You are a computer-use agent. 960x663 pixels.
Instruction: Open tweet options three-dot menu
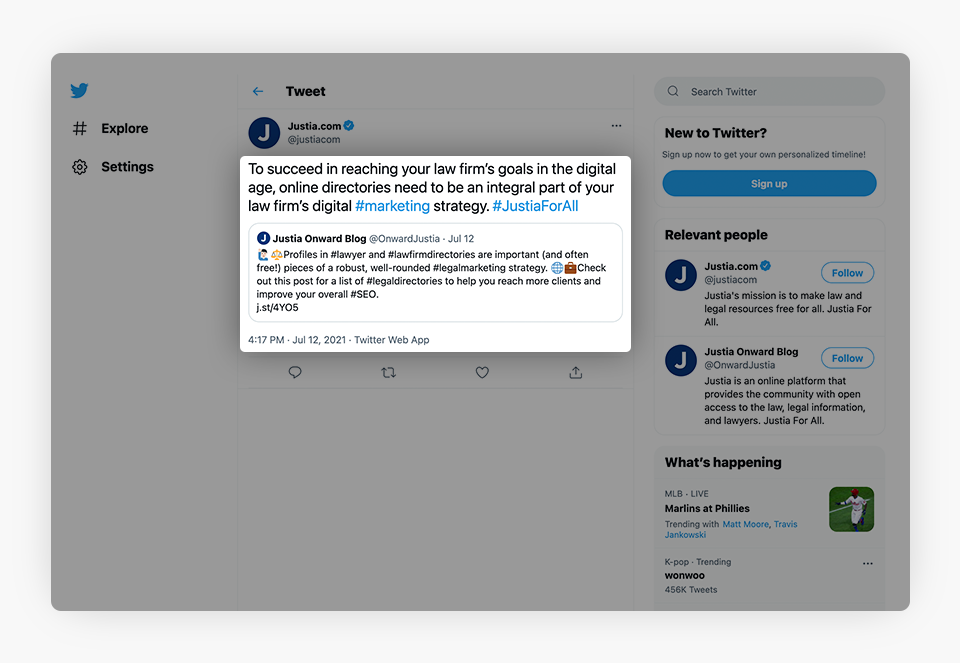[616, 126]
